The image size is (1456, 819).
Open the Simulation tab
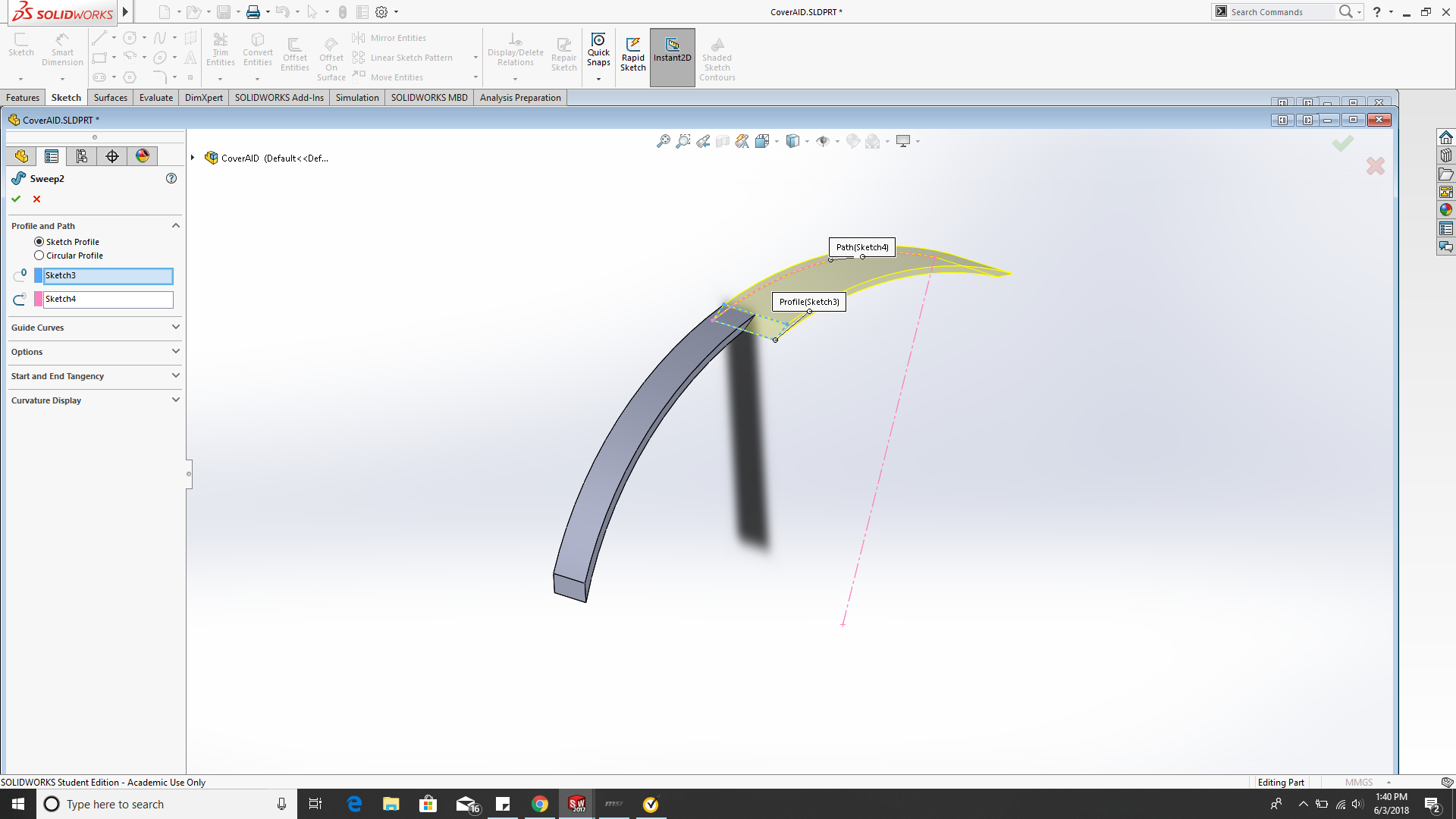[x=357, y=98]
